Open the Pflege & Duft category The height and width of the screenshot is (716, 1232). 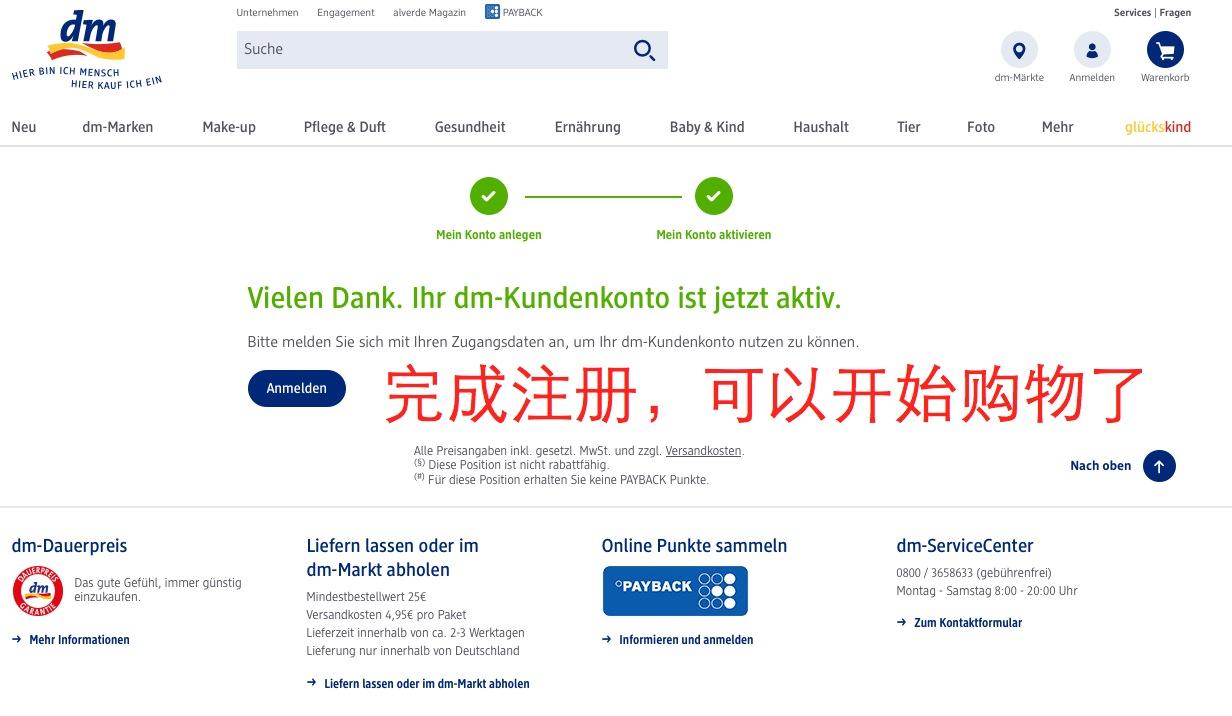(345, 127)
